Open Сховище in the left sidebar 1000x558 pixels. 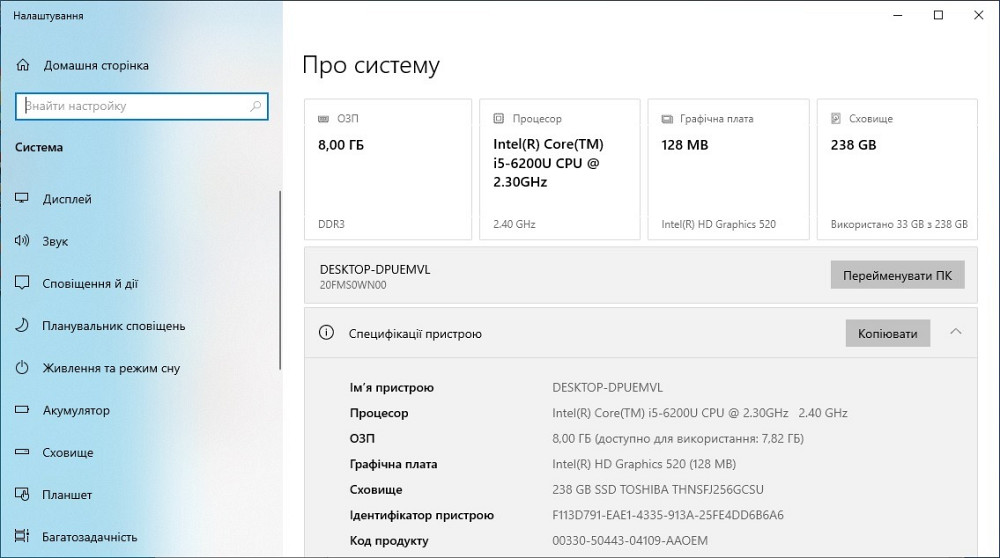pyautogui.click(x=68, y=453)
